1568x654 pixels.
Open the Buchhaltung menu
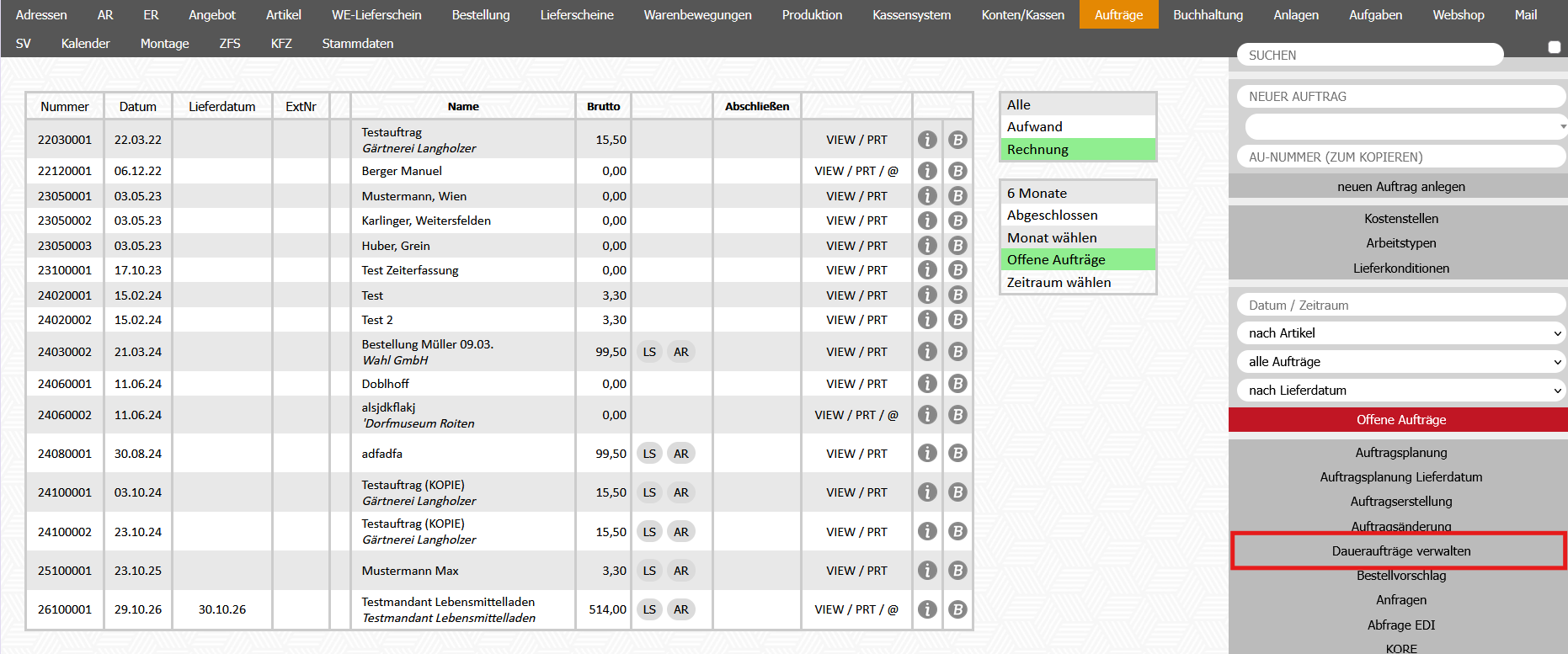1208,14
